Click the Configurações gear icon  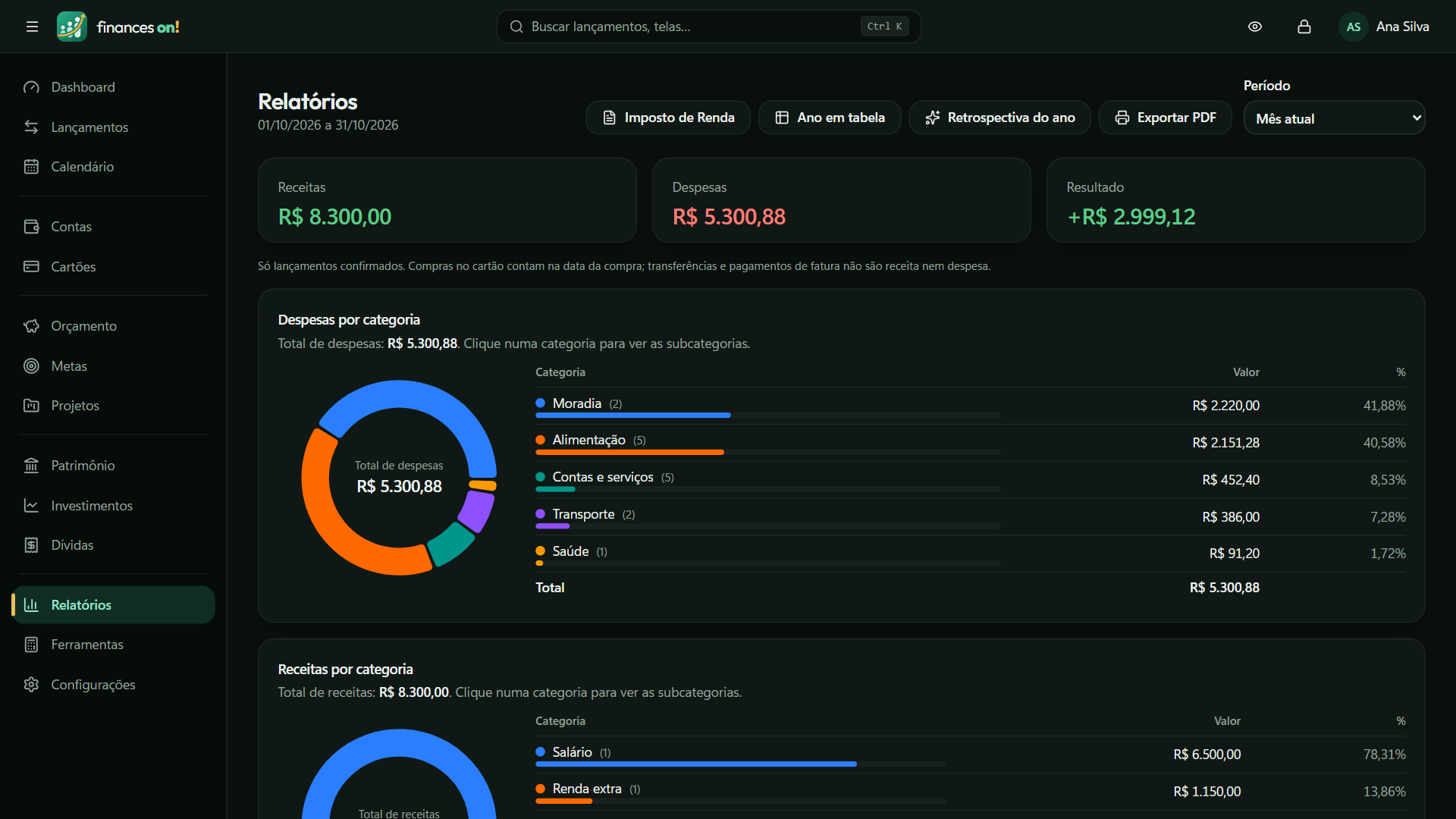(31, 684)
